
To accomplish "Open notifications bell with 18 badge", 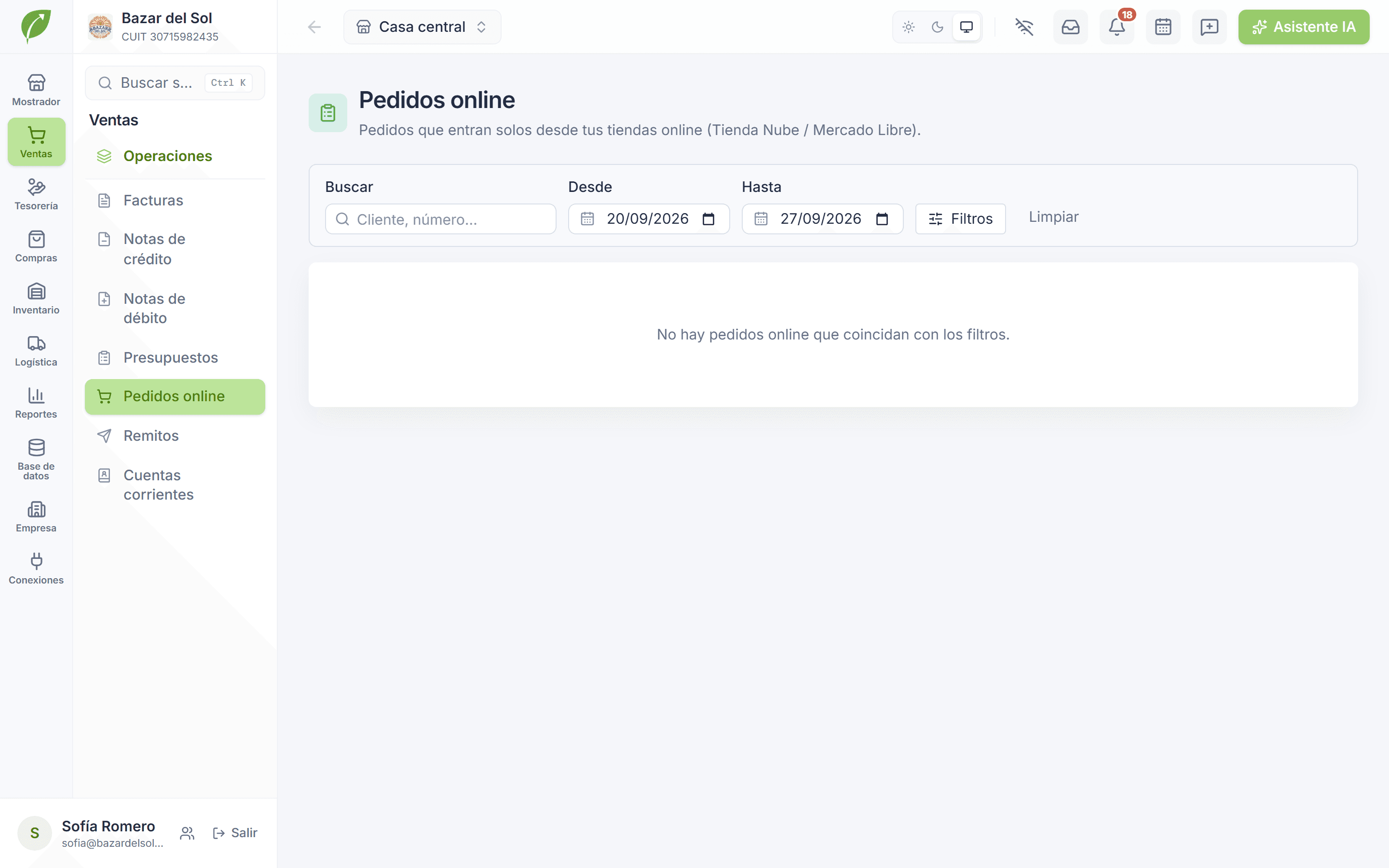I will 1117,27.
